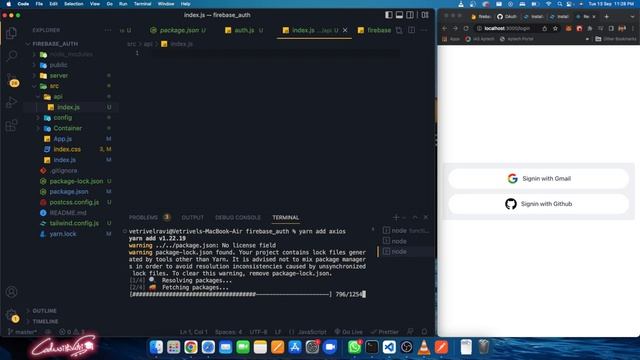Open the firebase editor tab

[x=375, y=30]
